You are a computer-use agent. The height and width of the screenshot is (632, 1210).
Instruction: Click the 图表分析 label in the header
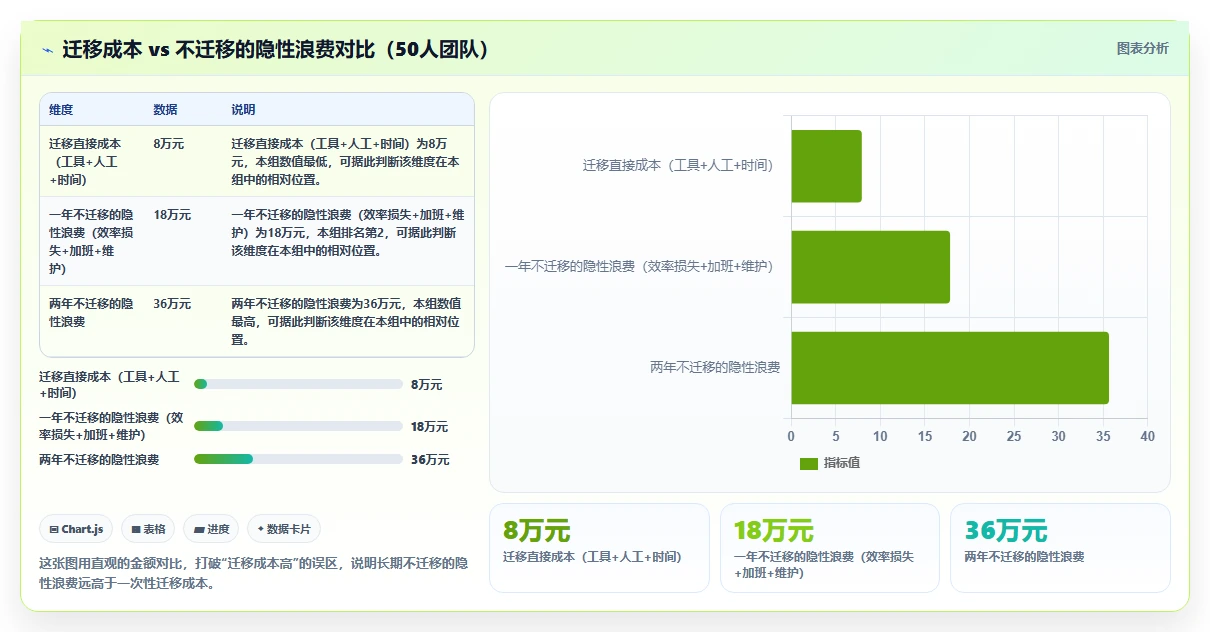[x=1142, y=48]
